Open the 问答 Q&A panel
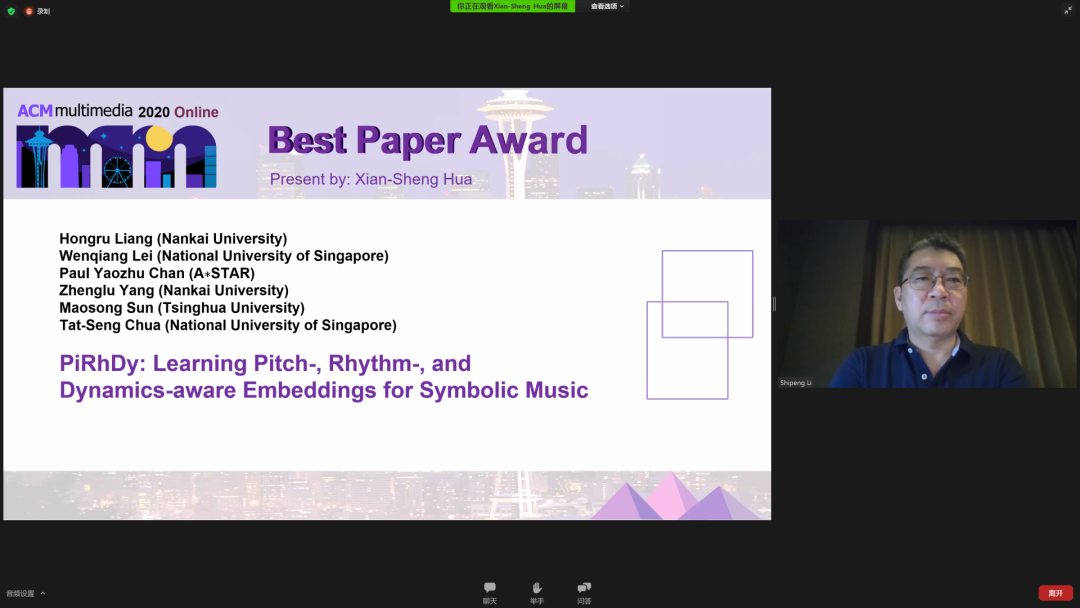Image resolution: width=1080 pixels, height=608 pixels. (584, 593)
